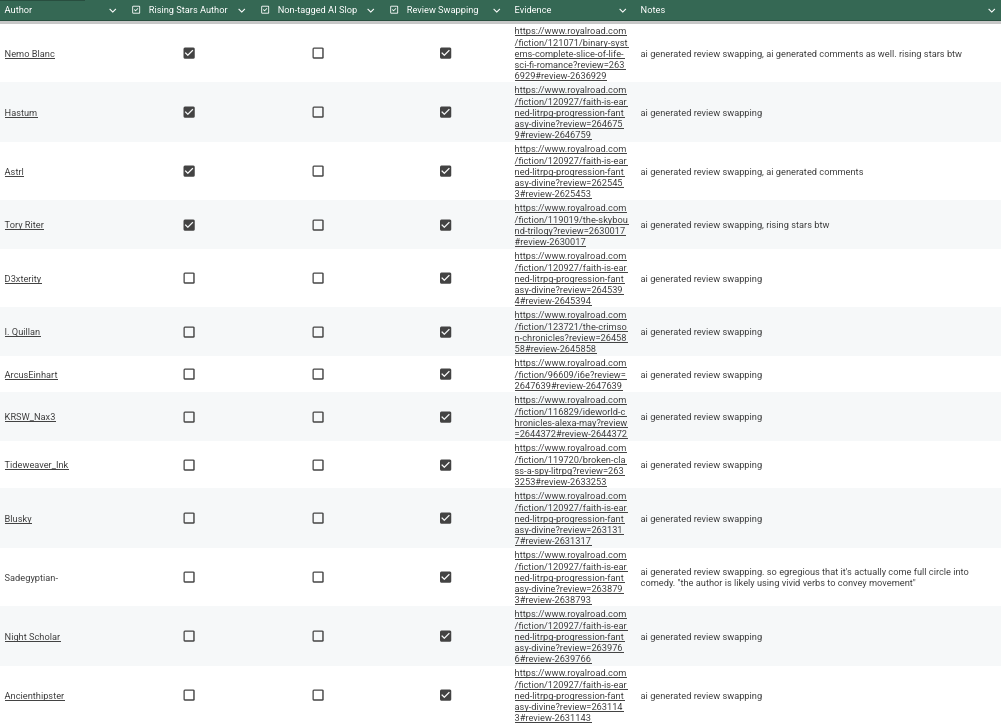Open Blusky's faith-is-earned evidence link
The height and width of the screenshot is (724, 1001).
571,518
